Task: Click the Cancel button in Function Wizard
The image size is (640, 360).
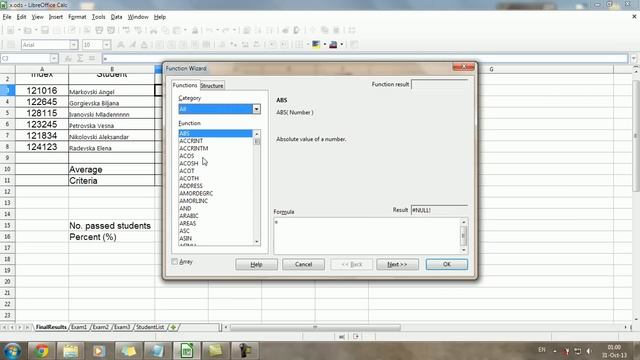Action: (x=303, y=264)
